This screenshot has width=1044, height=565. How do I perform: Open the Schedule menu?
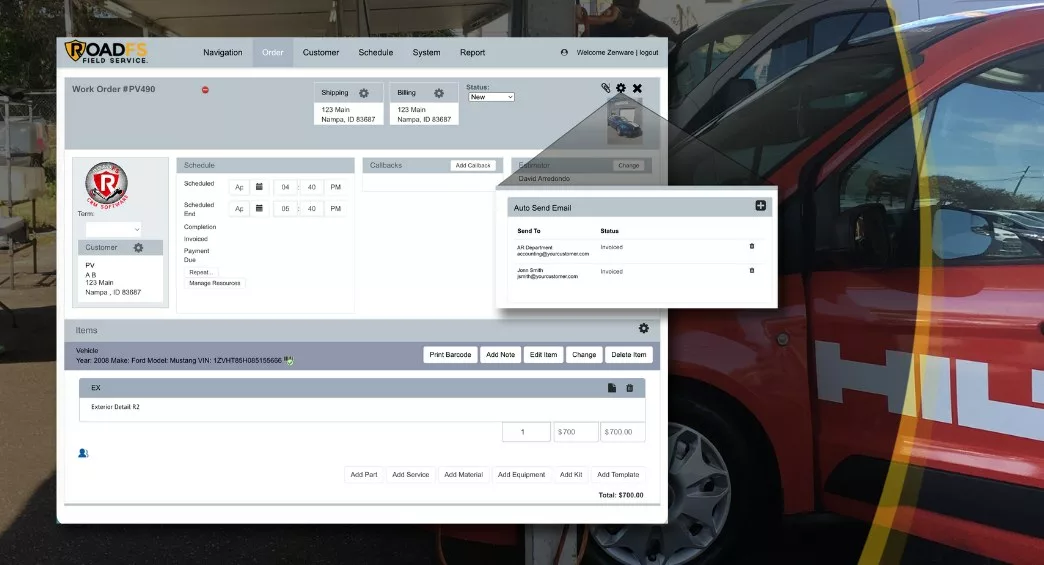coord(376,53)
